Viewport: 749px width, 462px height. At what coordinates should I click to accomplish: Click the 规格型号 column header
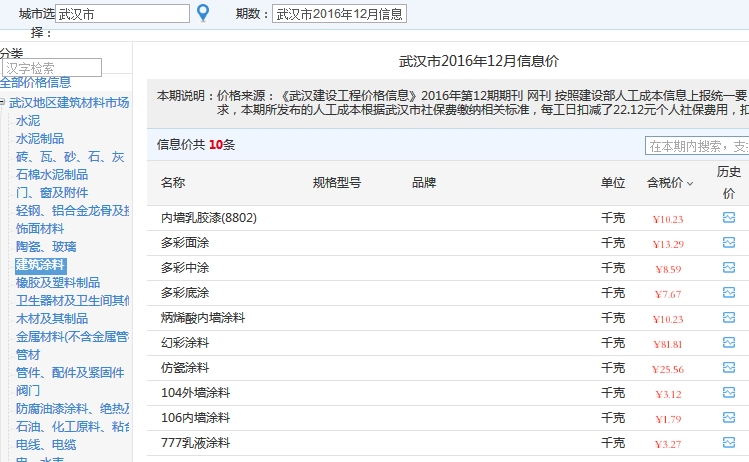[x=337, y=183]
